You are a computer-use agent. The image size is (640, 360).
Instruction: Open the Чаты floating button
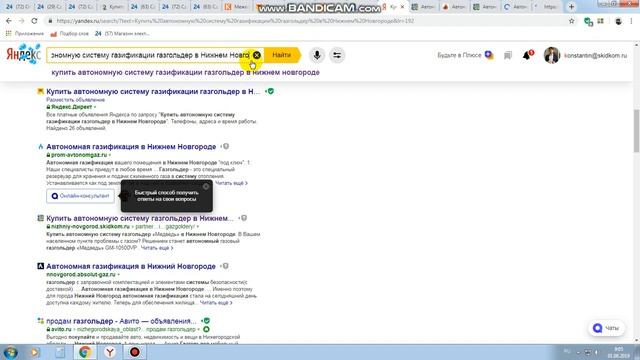606,328
